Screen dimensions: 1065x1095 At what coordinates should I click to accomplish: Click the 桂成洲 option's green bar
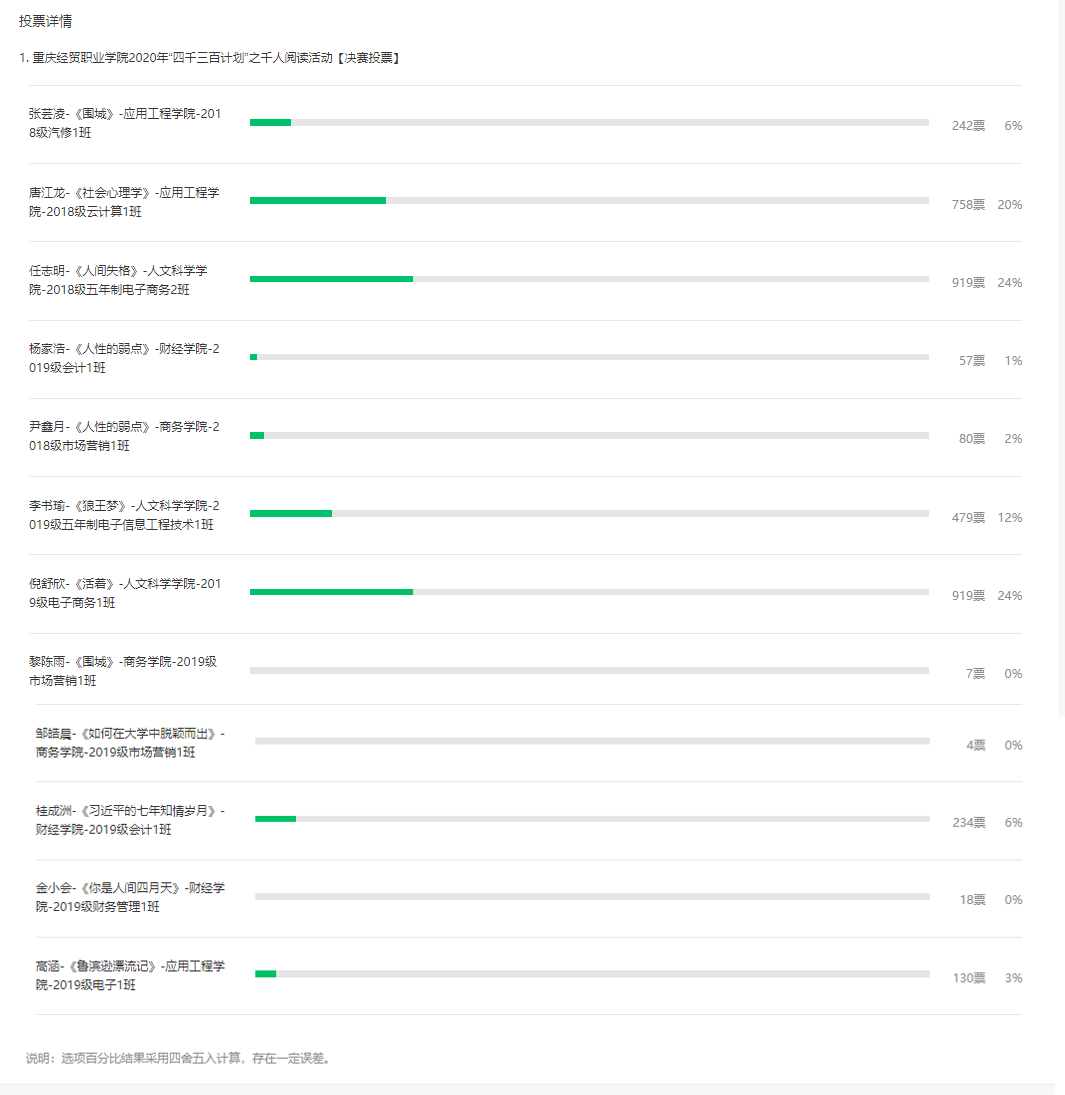275,819
